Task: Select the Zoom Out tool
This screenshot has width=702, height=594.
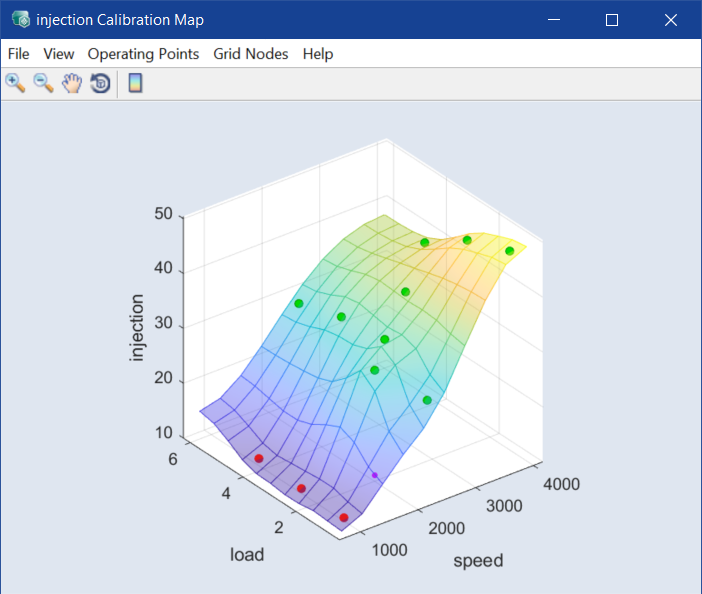Action: coord(43,83)
